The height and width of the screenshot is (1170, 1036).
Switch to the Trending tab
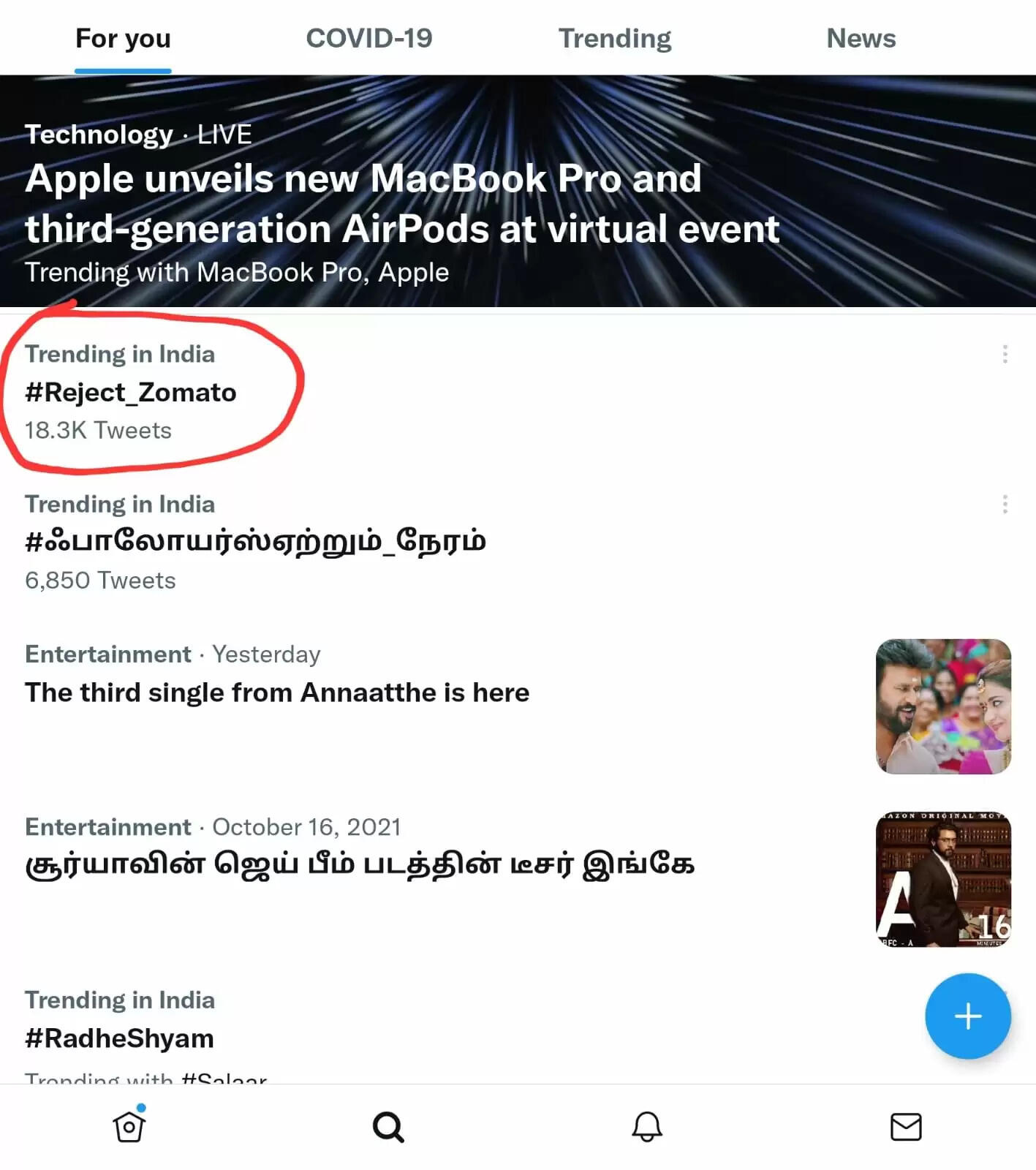coord(615,38)
